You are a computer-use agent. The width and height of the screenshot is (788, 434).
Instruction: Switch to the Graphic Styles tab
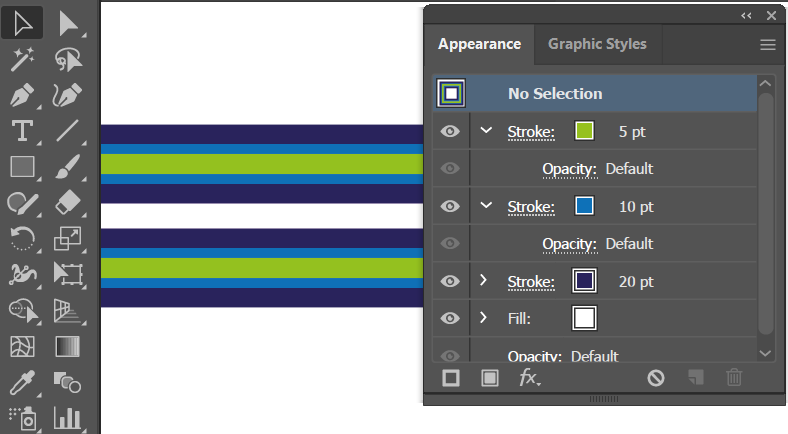pyautogui.click(x=597, y=44)
